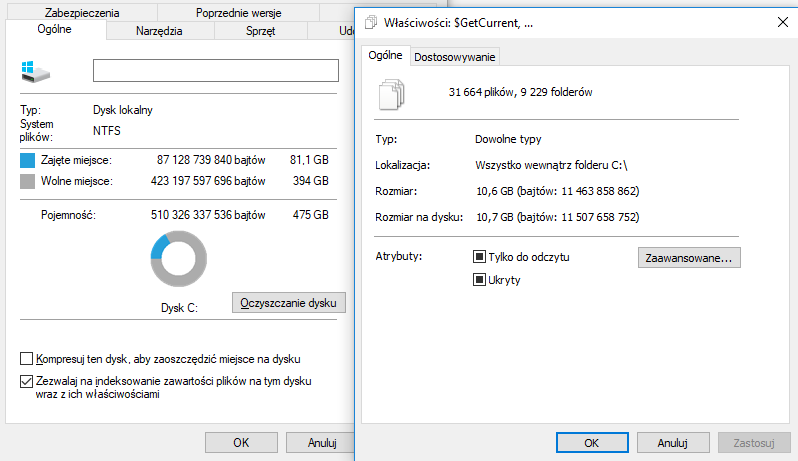
Task: Click the title bar documents icon
Action: [x=371, y=22]
